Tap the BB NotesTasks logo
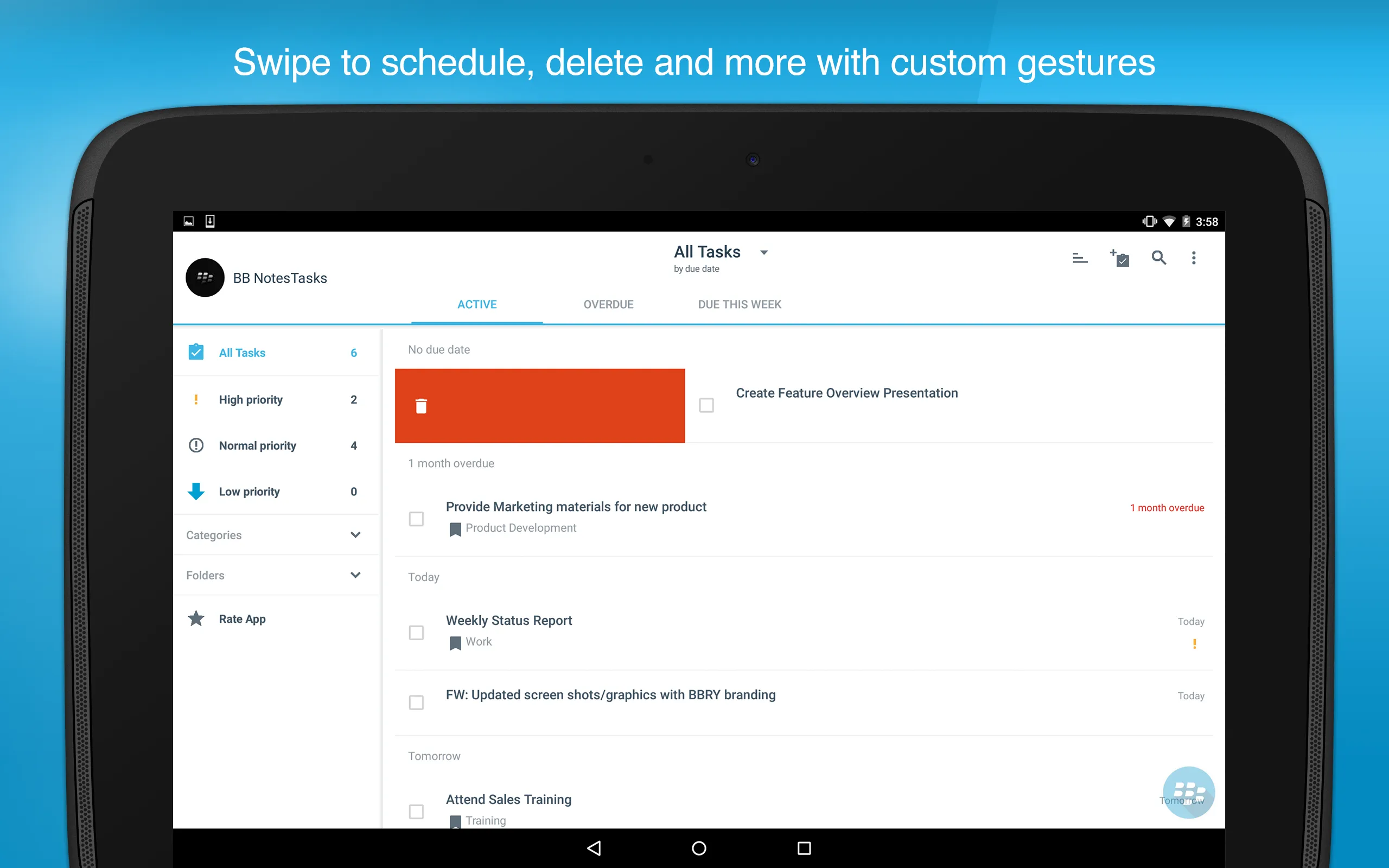Viewport: 1389px width, 868px height. coord(205,277)
